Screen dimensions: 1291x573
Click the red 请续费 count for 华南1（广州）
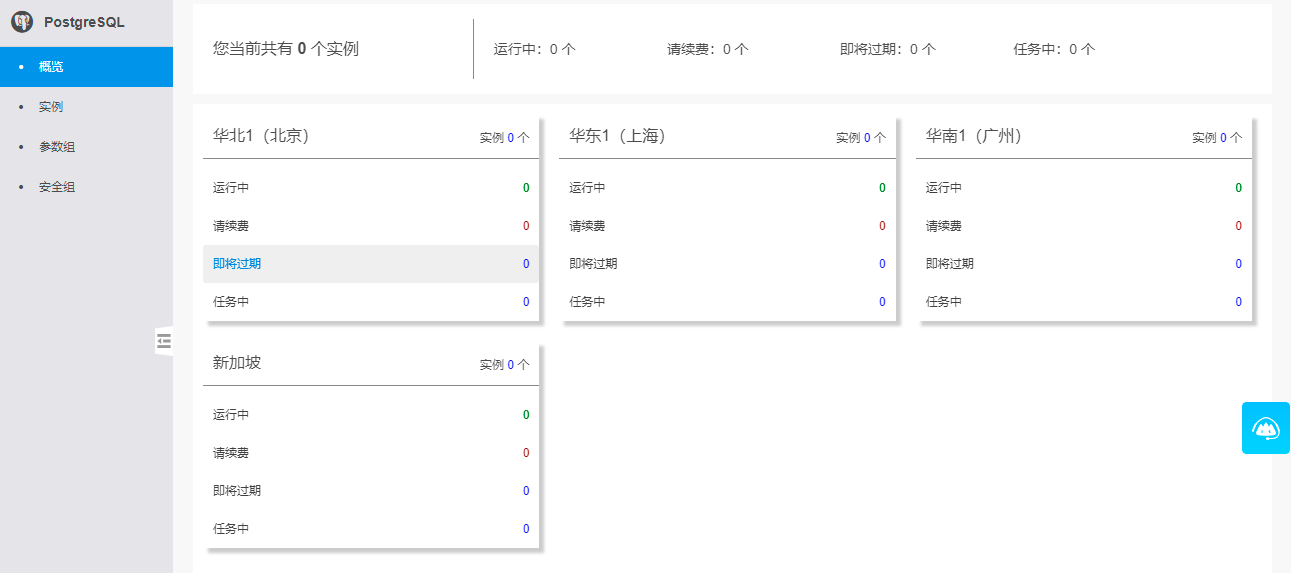pyautogui.click(x=1238, y=226)
